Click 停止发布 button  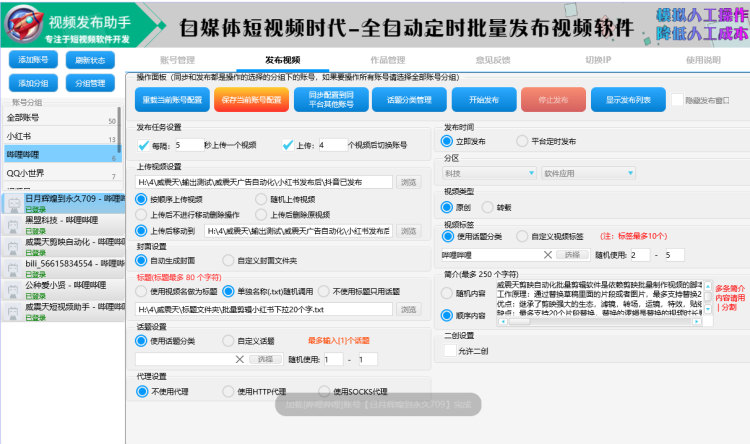click(553, 100)
